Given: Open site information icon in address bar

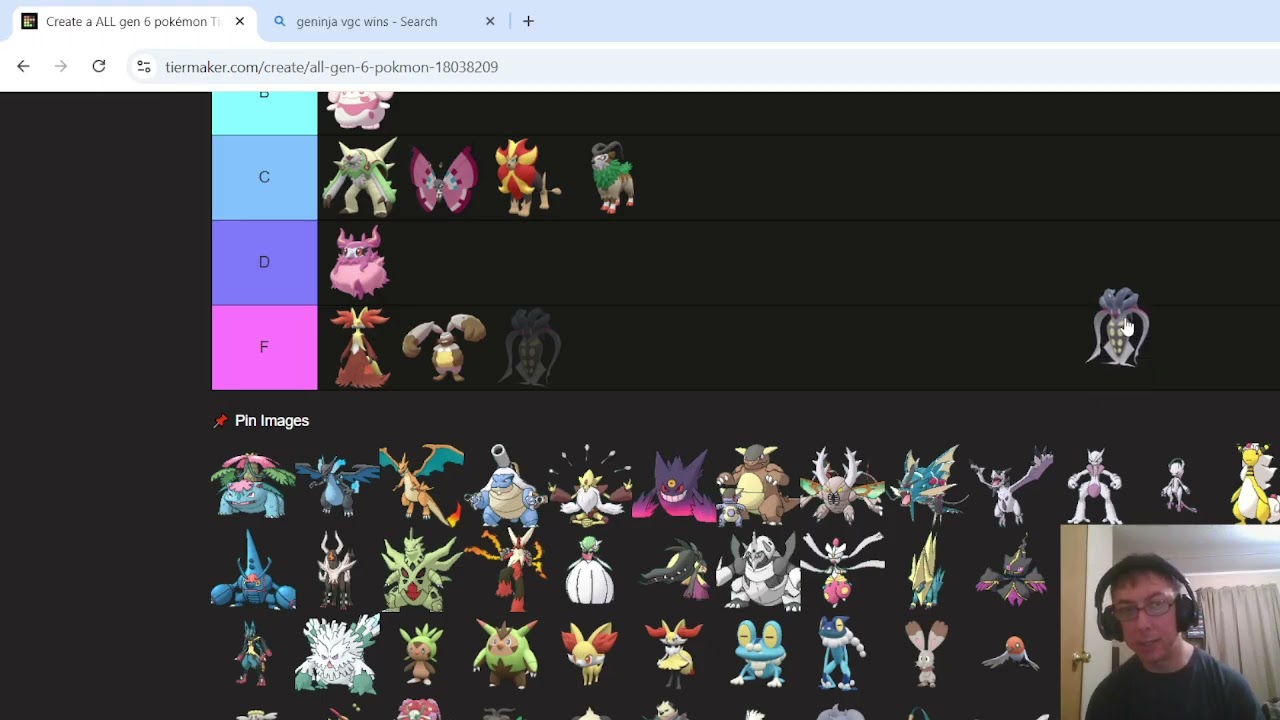Looking at the screenshot, I should pos(144,67).
